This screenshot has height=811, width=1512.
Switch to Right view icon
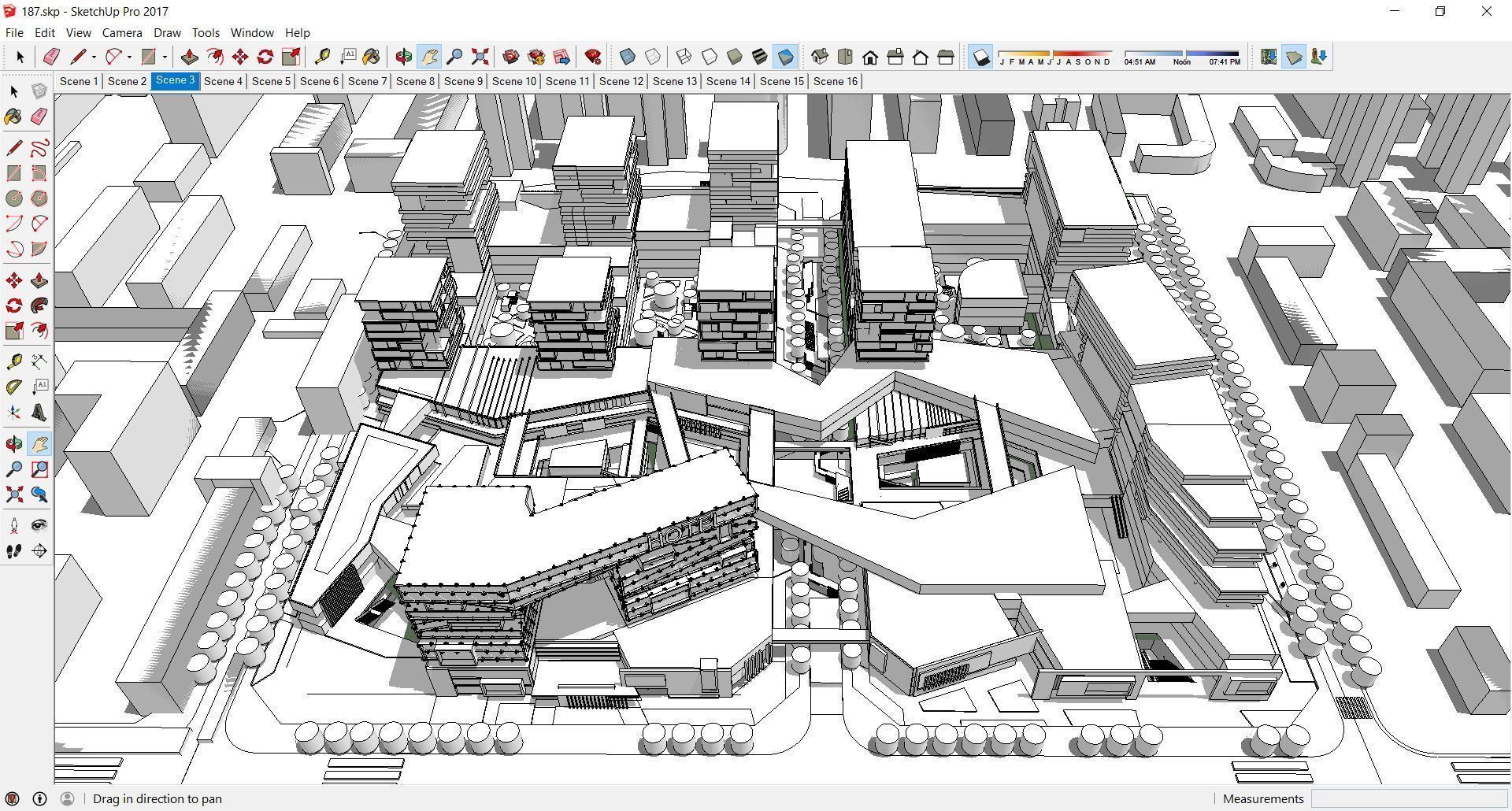click(895, 57)
